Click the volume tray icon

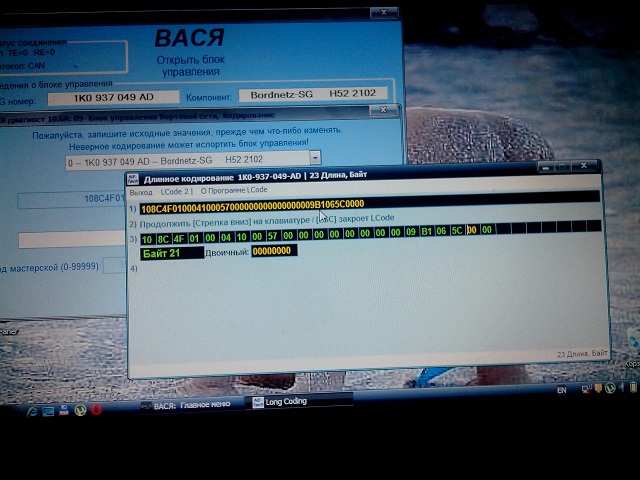pyautogui.click(x=622, y=387)
